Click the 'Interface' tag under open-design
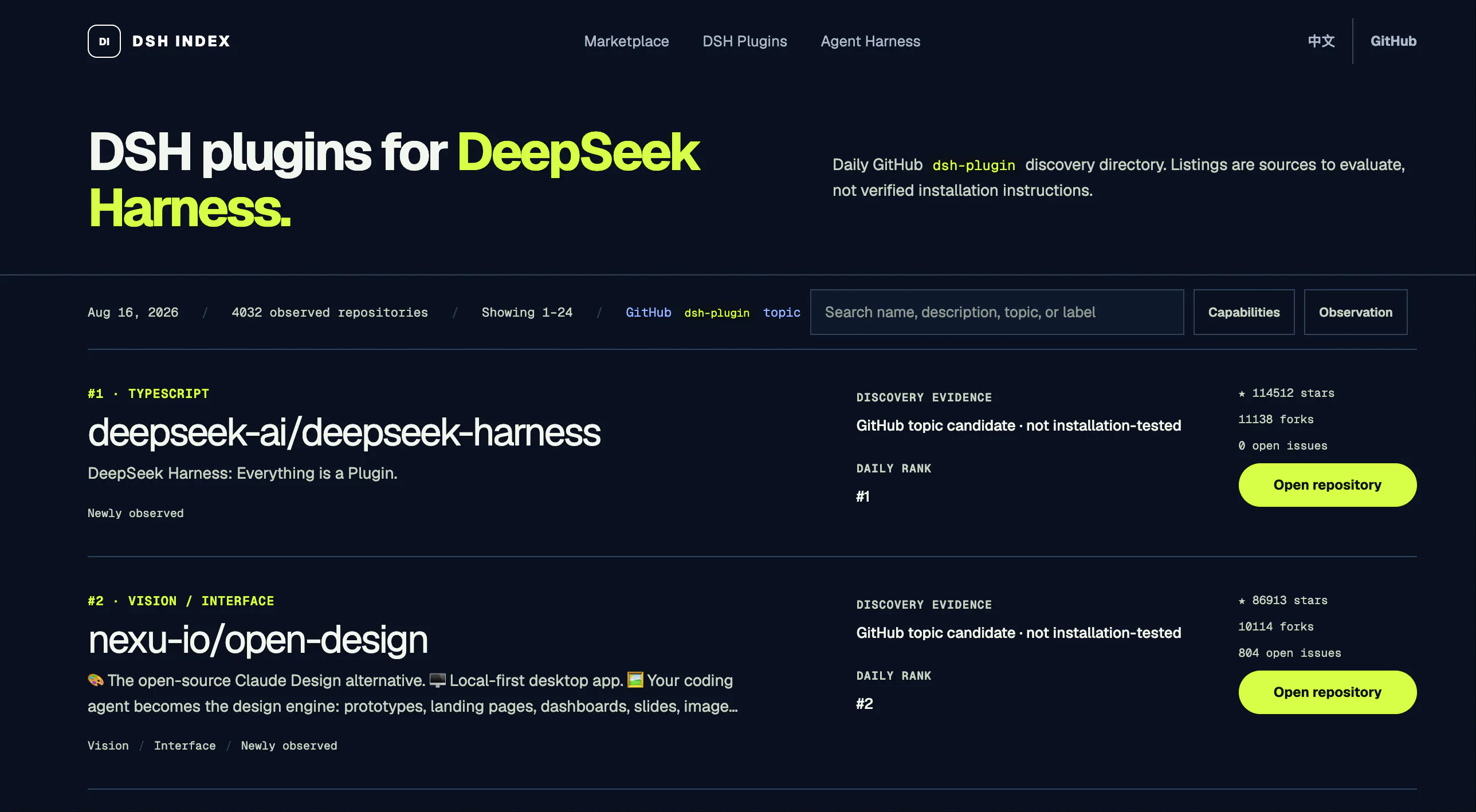The height and width of the screenshot is (812, 1476). (185, 746)
